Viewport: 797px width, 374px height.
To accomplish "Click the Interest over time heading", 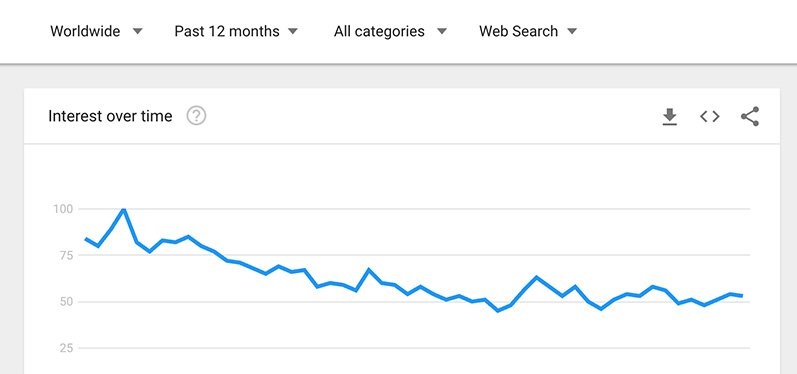I will point(110,116).
